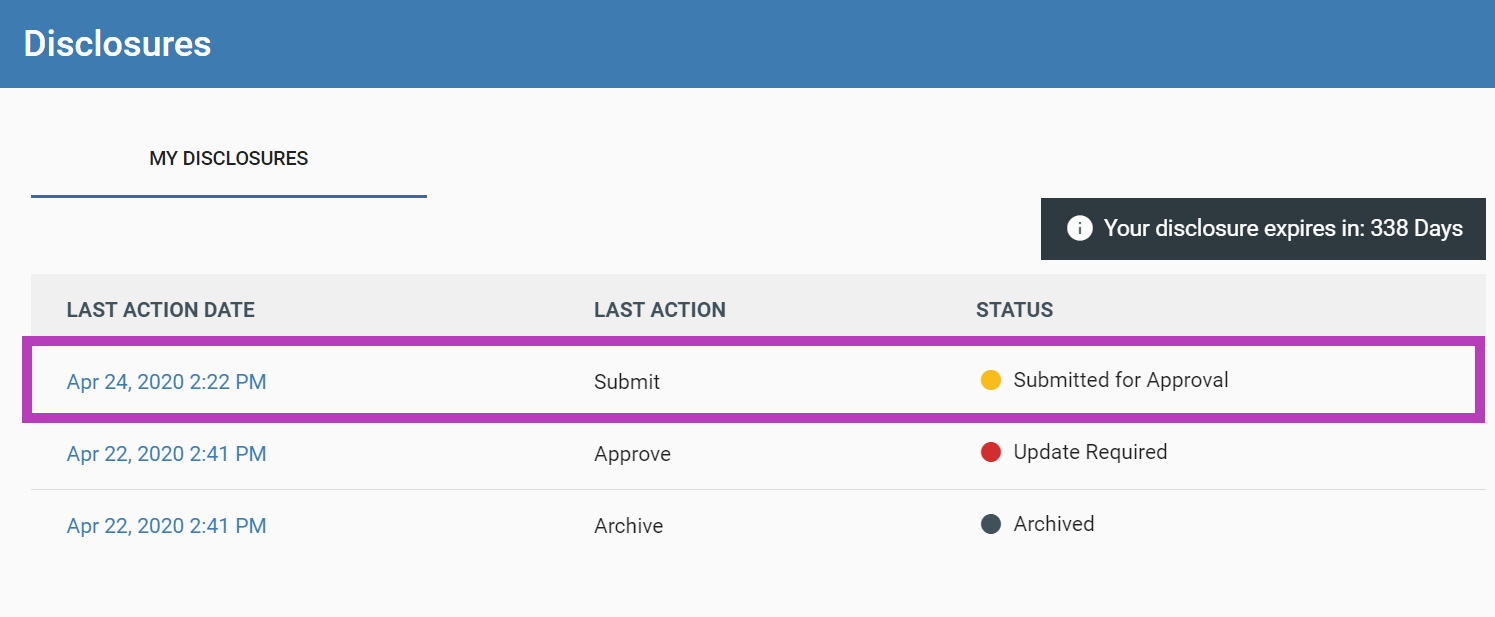Image resolution: width=1495 pixels, height=617 pixels.
Task: Open the Apr 24, 2020 2:22 PM disclosure
Action: (166, 381)
